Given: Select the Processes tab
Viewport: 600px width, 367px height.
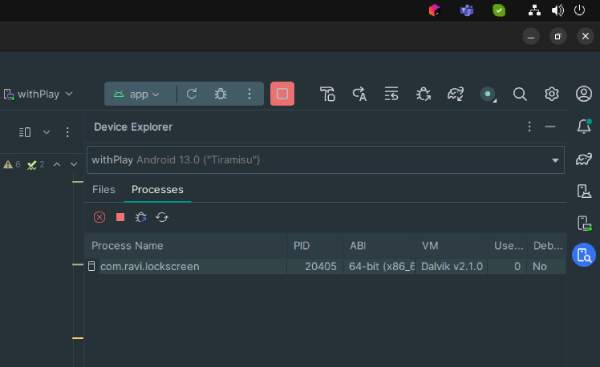Looking at the screenshot, I should click(x=157, y=189).
